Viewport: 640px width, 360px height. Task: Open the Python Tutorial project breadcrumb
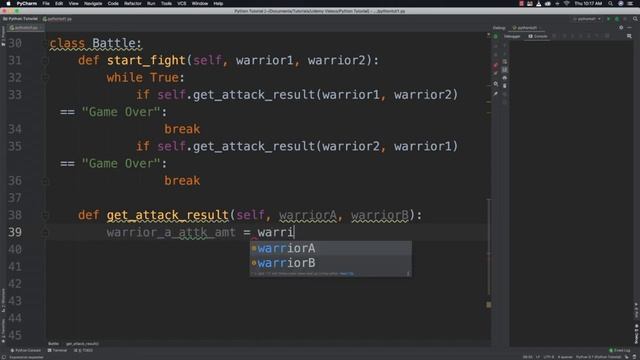pyautogui.click(x=20, y=19)
